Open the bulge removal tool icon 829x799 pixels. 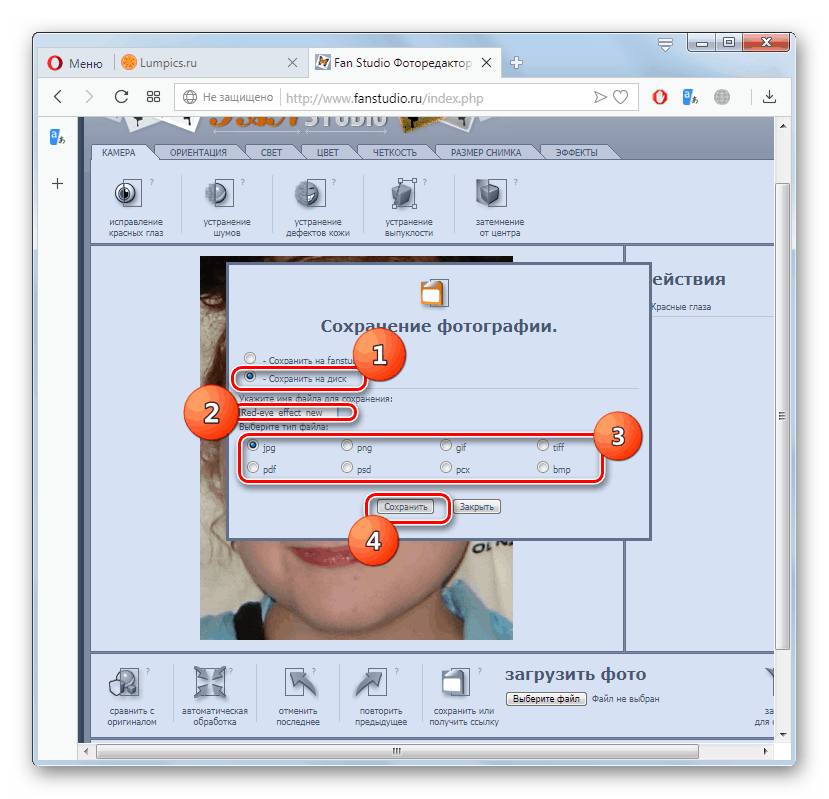404,194
